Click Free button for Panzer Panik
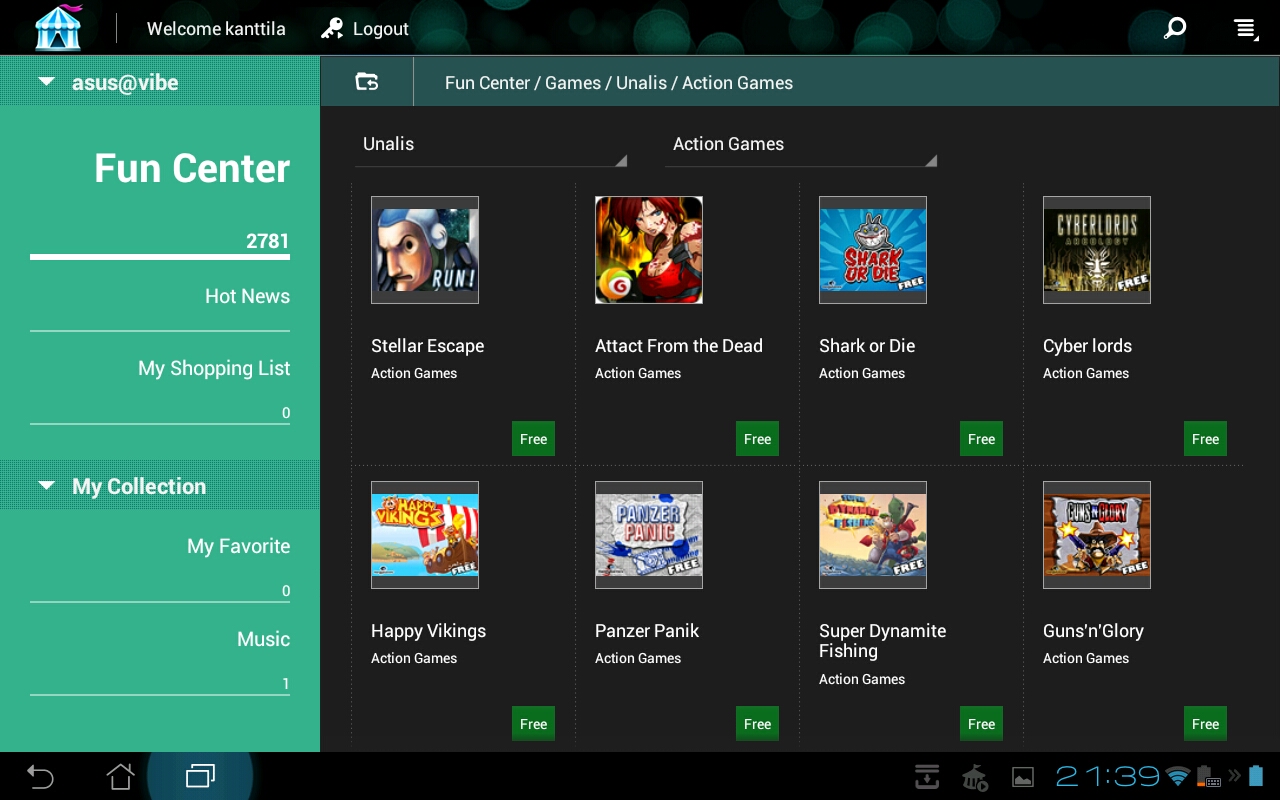The height and width of the screenshot is (800, 1280). (758, 724)
